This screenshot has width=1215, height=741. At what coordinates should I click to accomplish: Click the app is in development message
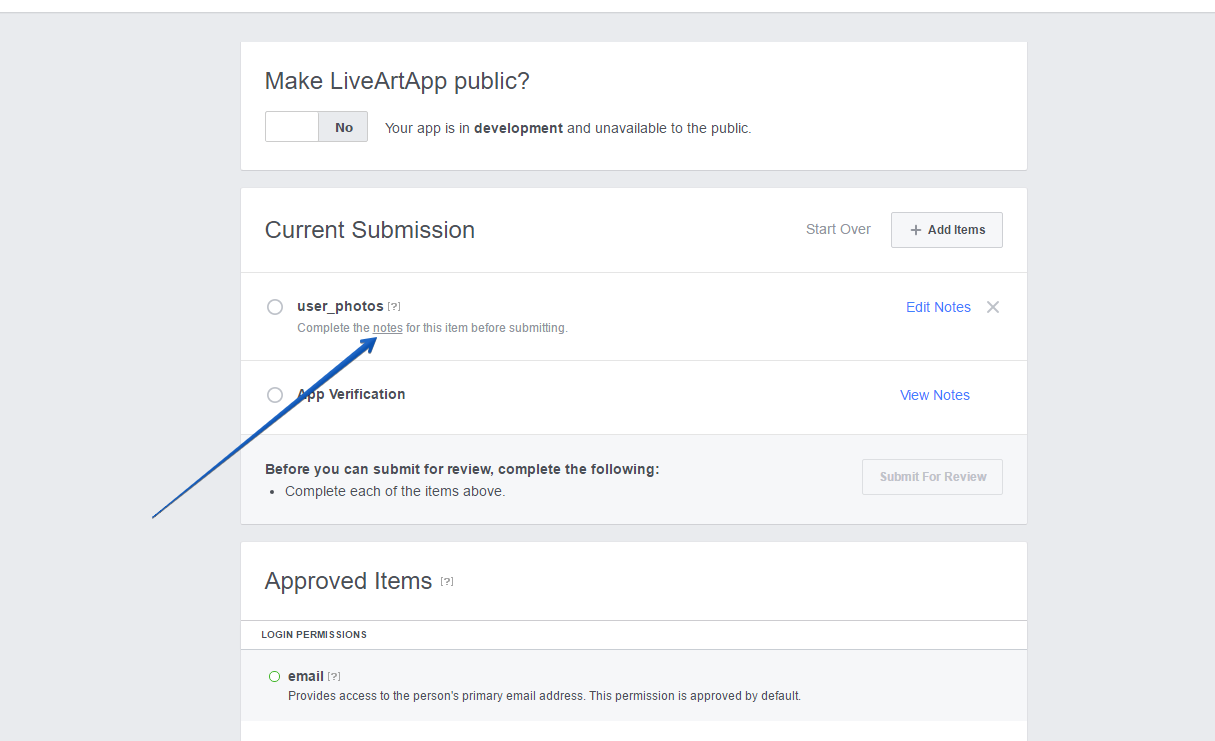[568, 128]
